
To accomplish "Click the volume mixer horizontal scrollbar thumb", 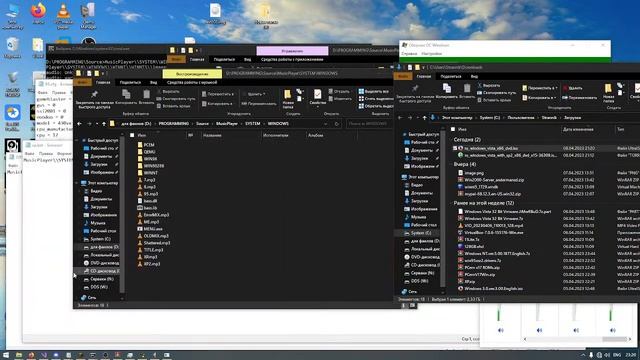I will [614, 339].
